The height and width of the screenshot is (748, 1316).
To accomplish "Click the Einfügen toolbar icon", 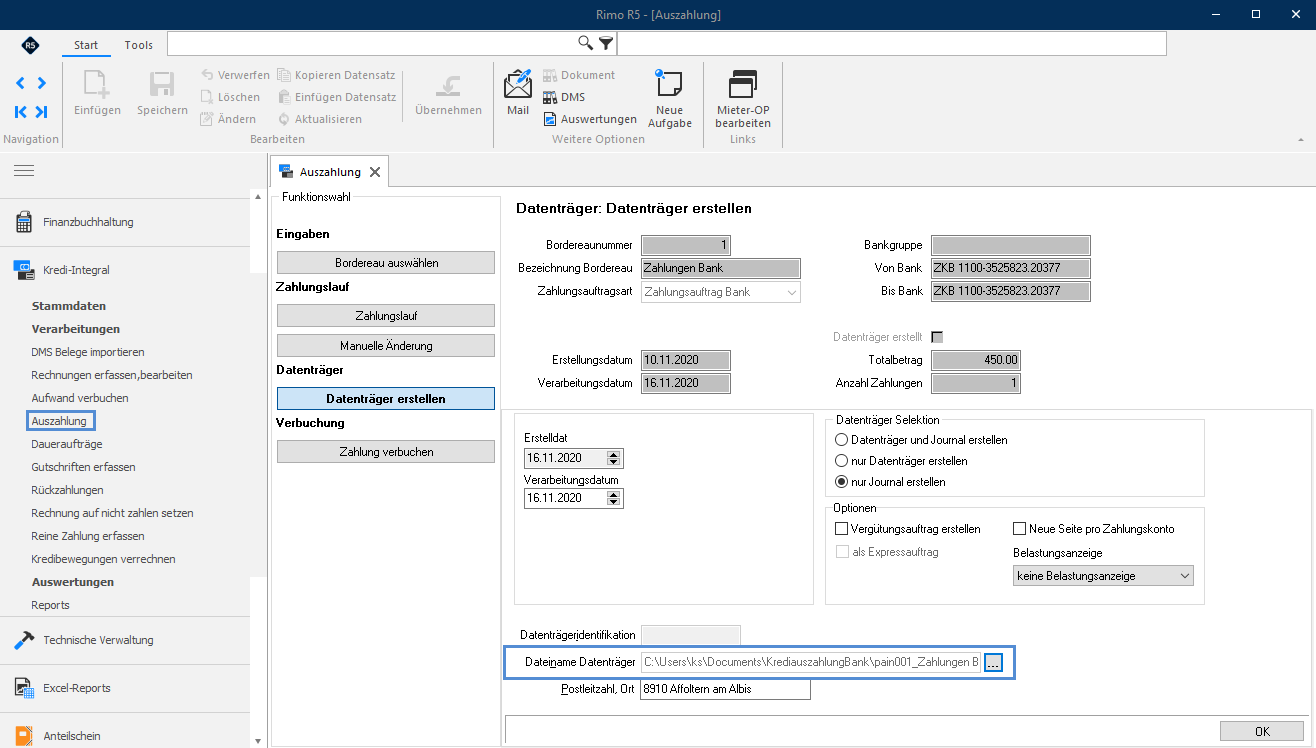I will (97, 85).
